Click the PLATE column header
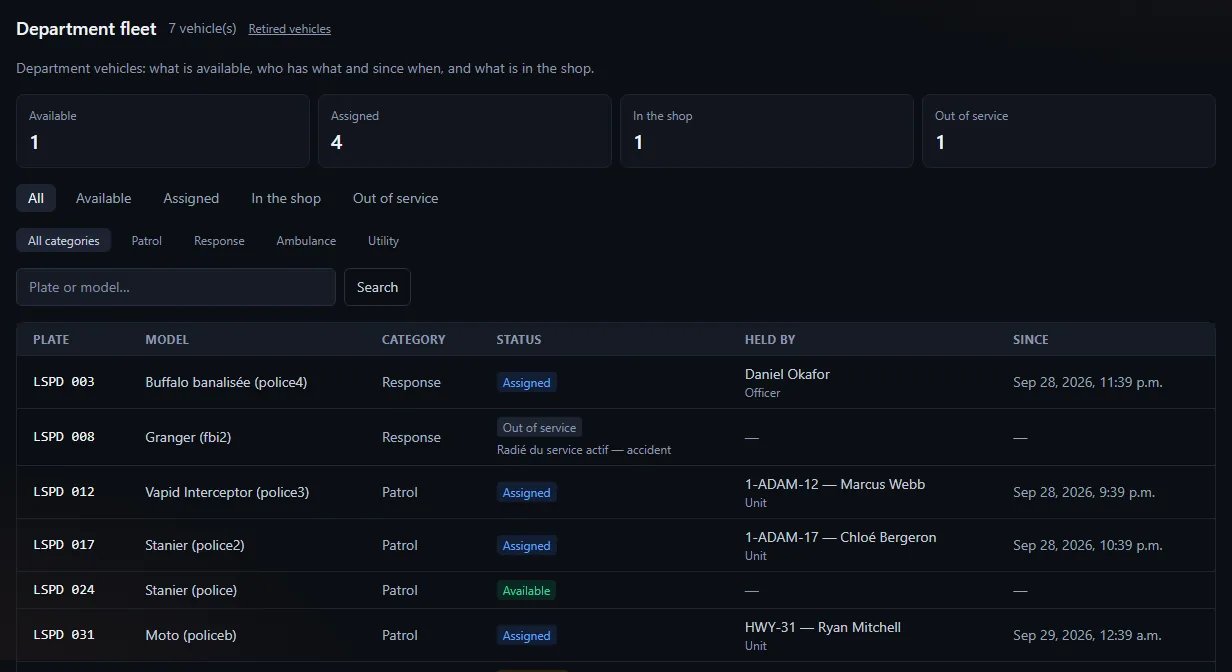Viewport: 1232px width, 672px height. click(x=51, y=340)
